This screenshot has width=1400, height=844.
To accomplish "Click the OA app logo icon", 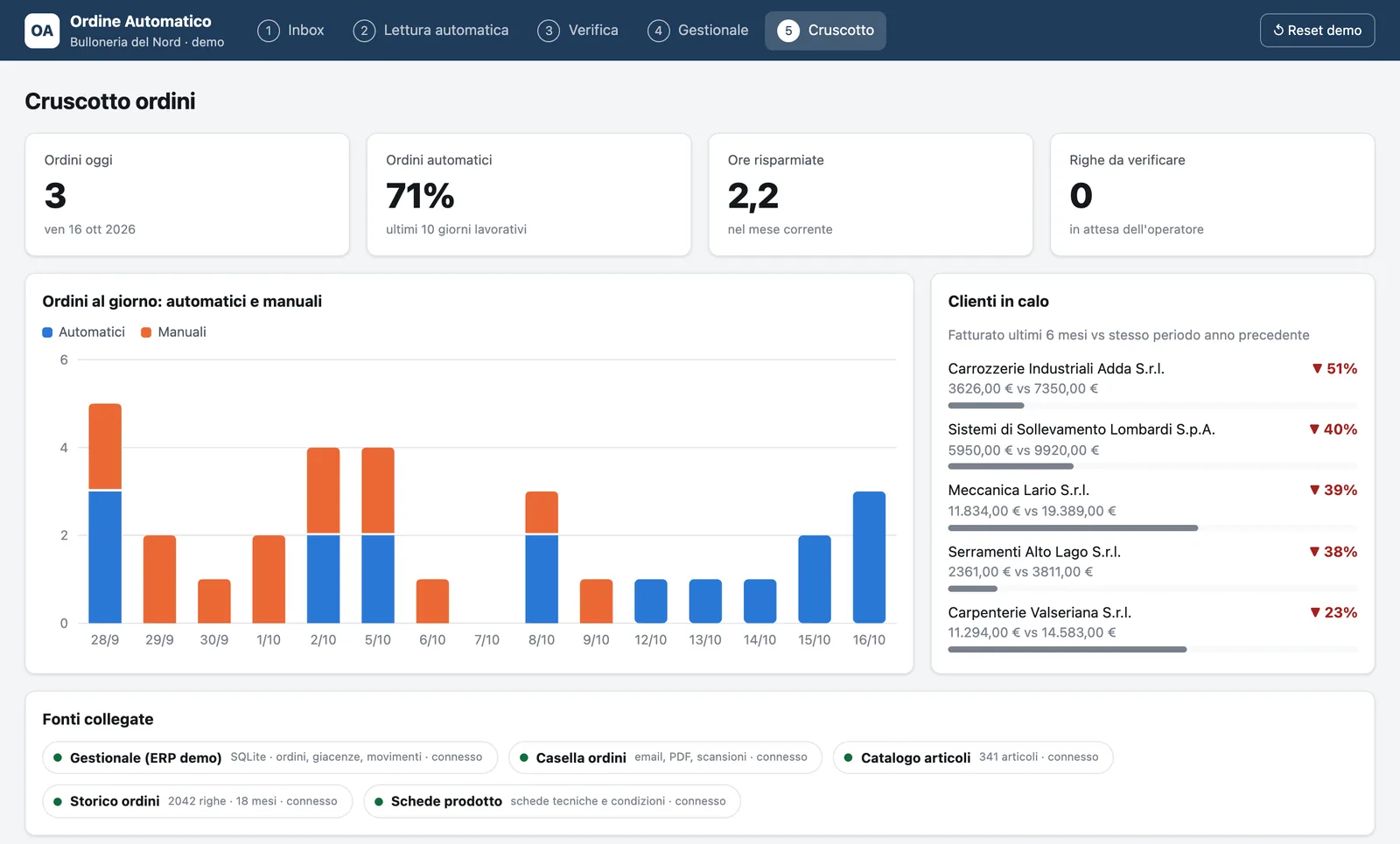I will (x=42, y=31).
